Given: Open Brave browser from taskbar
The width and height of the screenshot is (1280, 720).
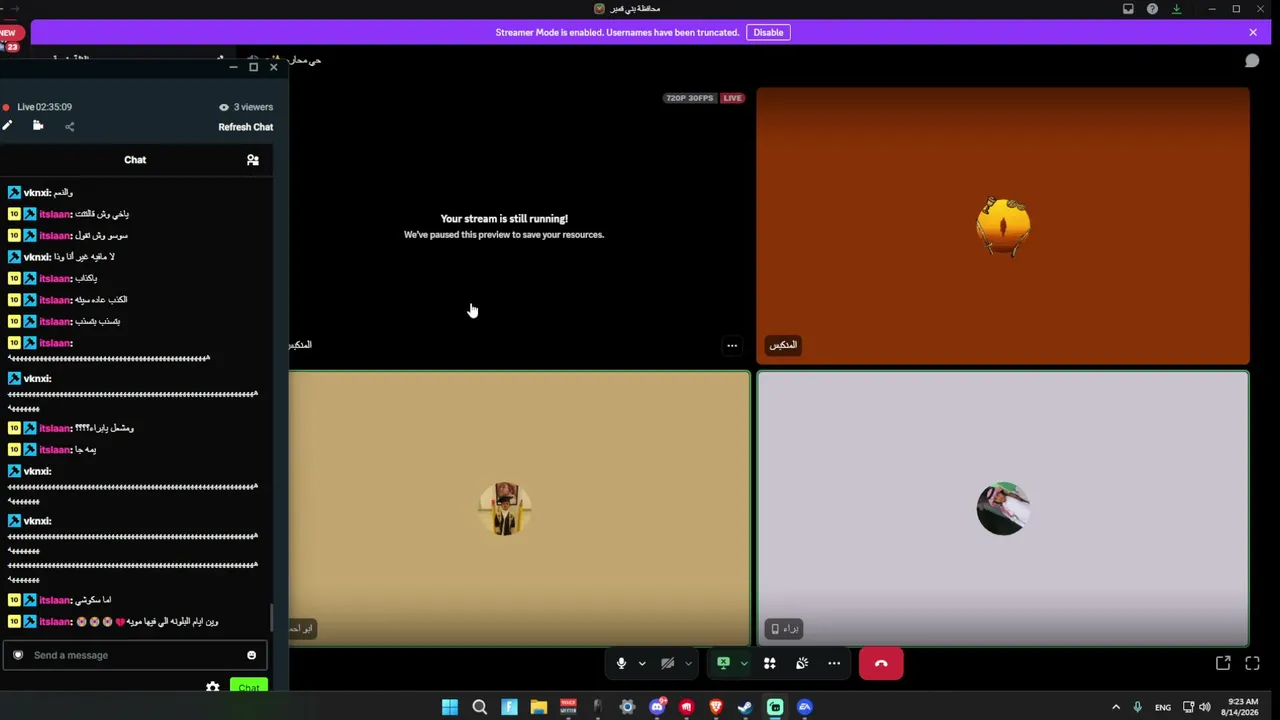Looking at the screenshot, I should coord(716,707).
